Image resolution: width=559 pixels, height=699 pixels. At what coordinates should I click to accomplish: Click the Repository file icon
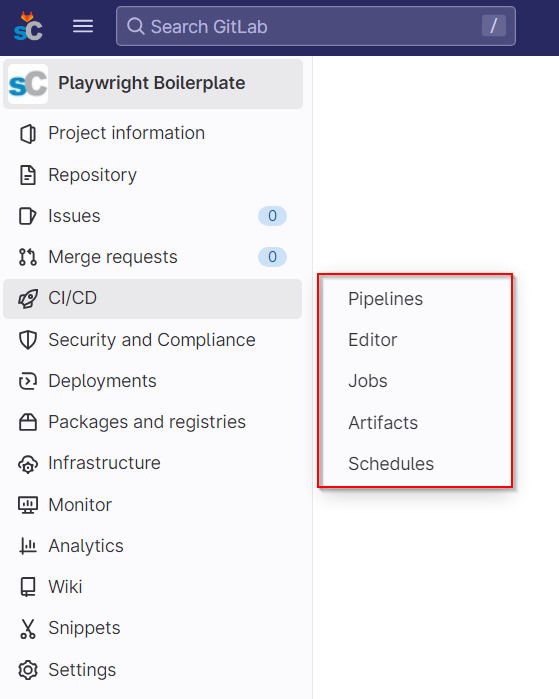[x=28, y=175]
